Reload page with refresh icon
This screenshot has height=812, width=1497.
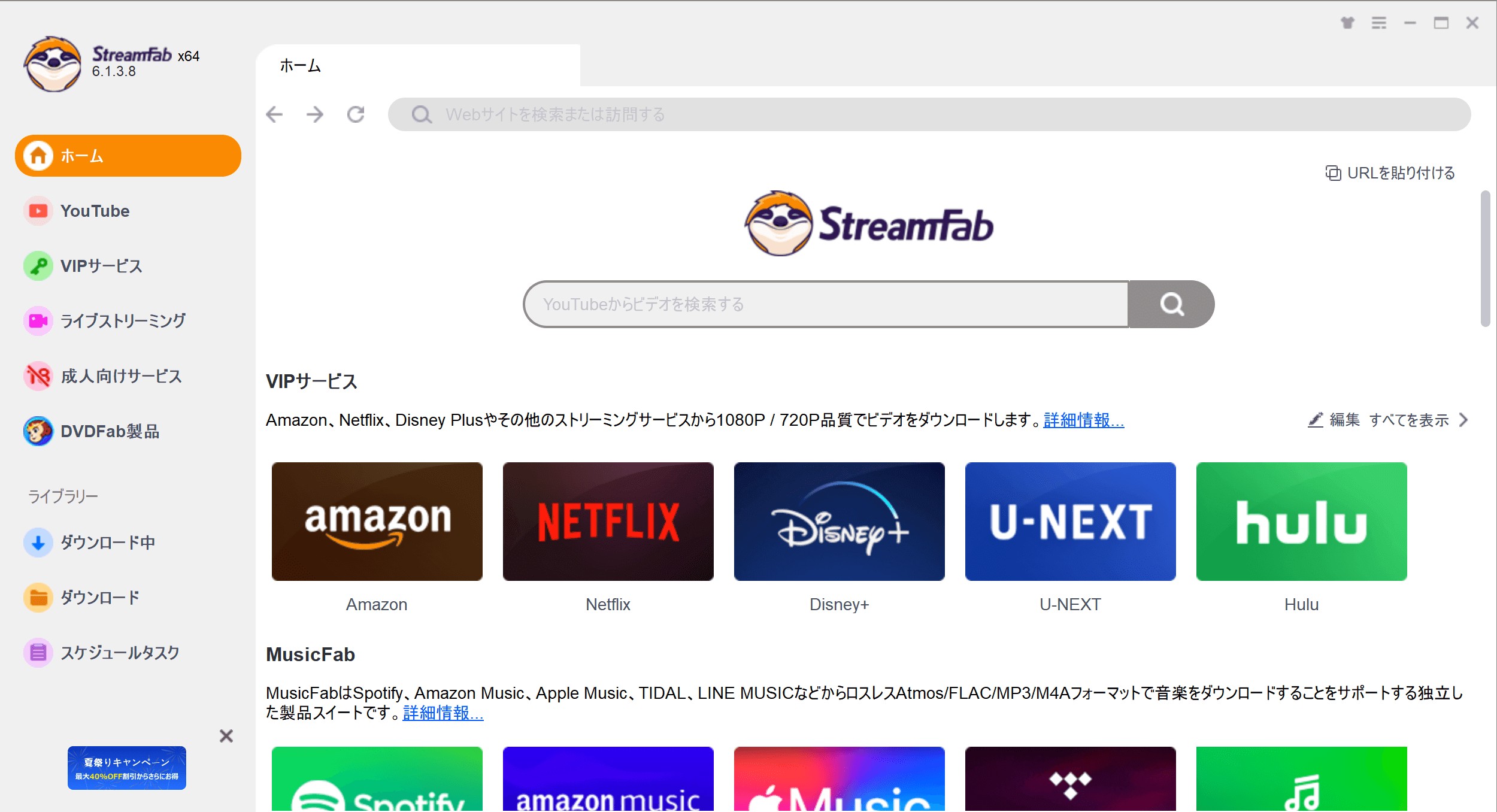[356, 114]
